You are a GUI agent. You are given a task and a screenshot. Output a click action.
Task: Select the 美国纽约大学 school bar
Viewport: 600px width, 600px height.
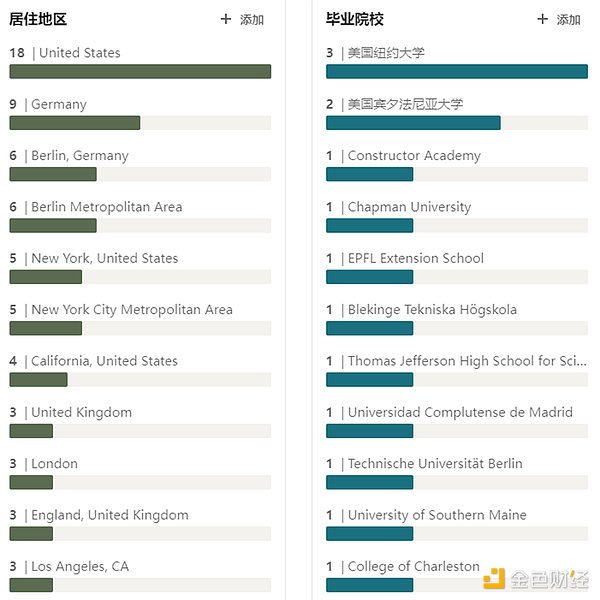tap(456, 71)
